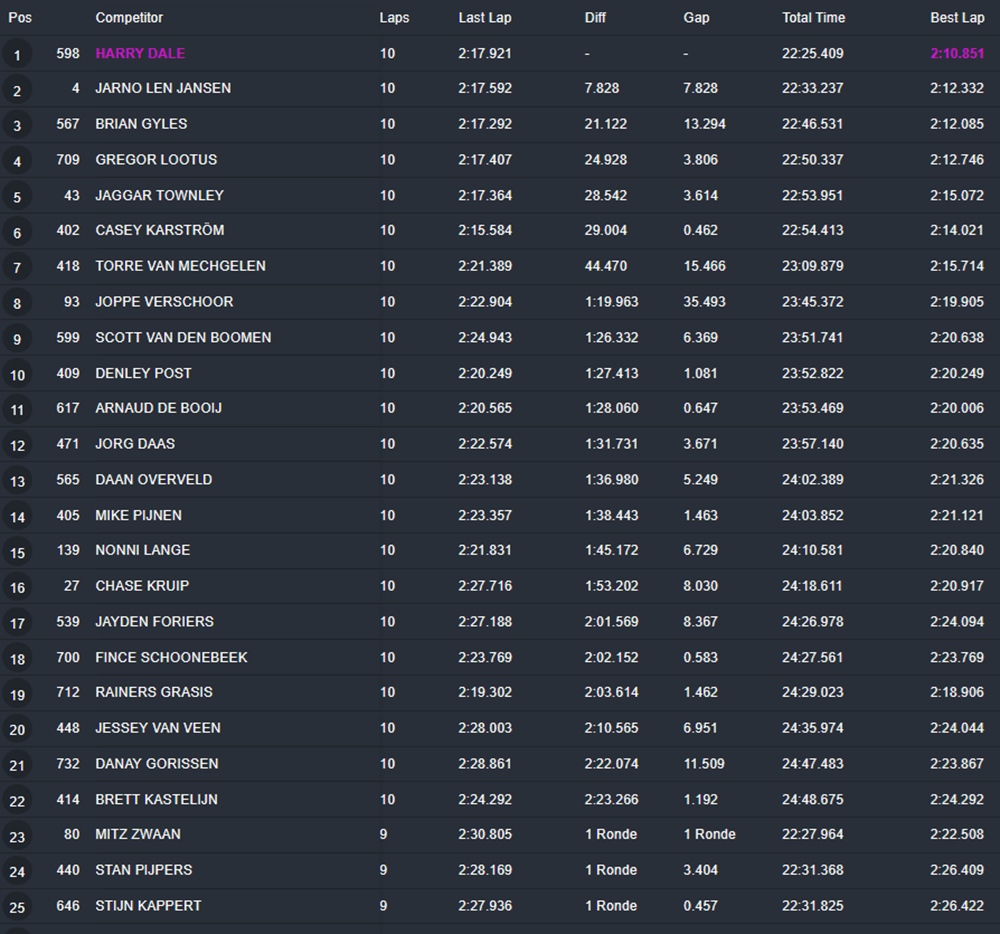Click the position 7 circle badge
Screen dimensions: 1000x934
click(x=17, y=268)
